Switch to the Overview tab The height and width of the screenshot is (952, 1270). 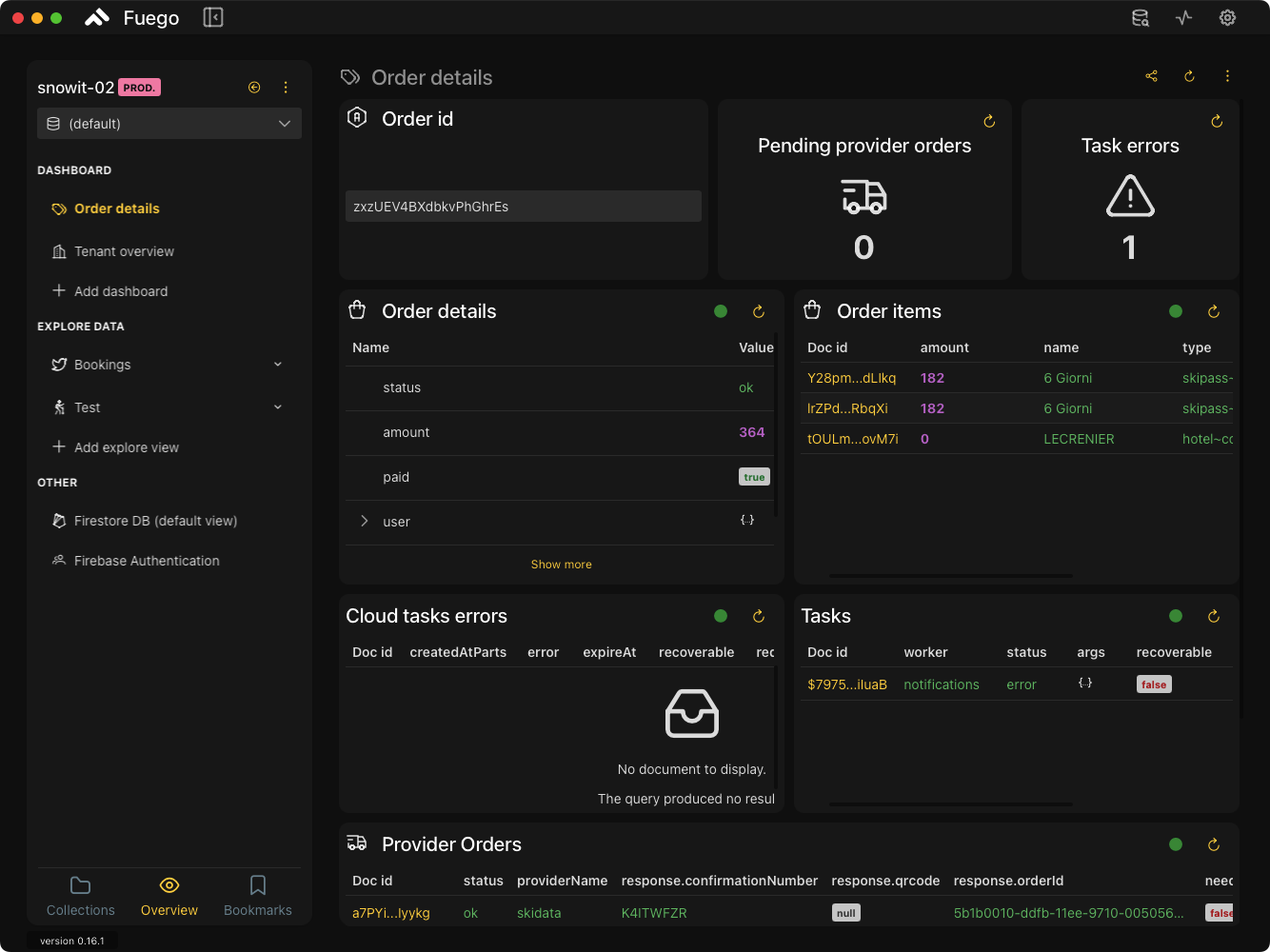169,897
